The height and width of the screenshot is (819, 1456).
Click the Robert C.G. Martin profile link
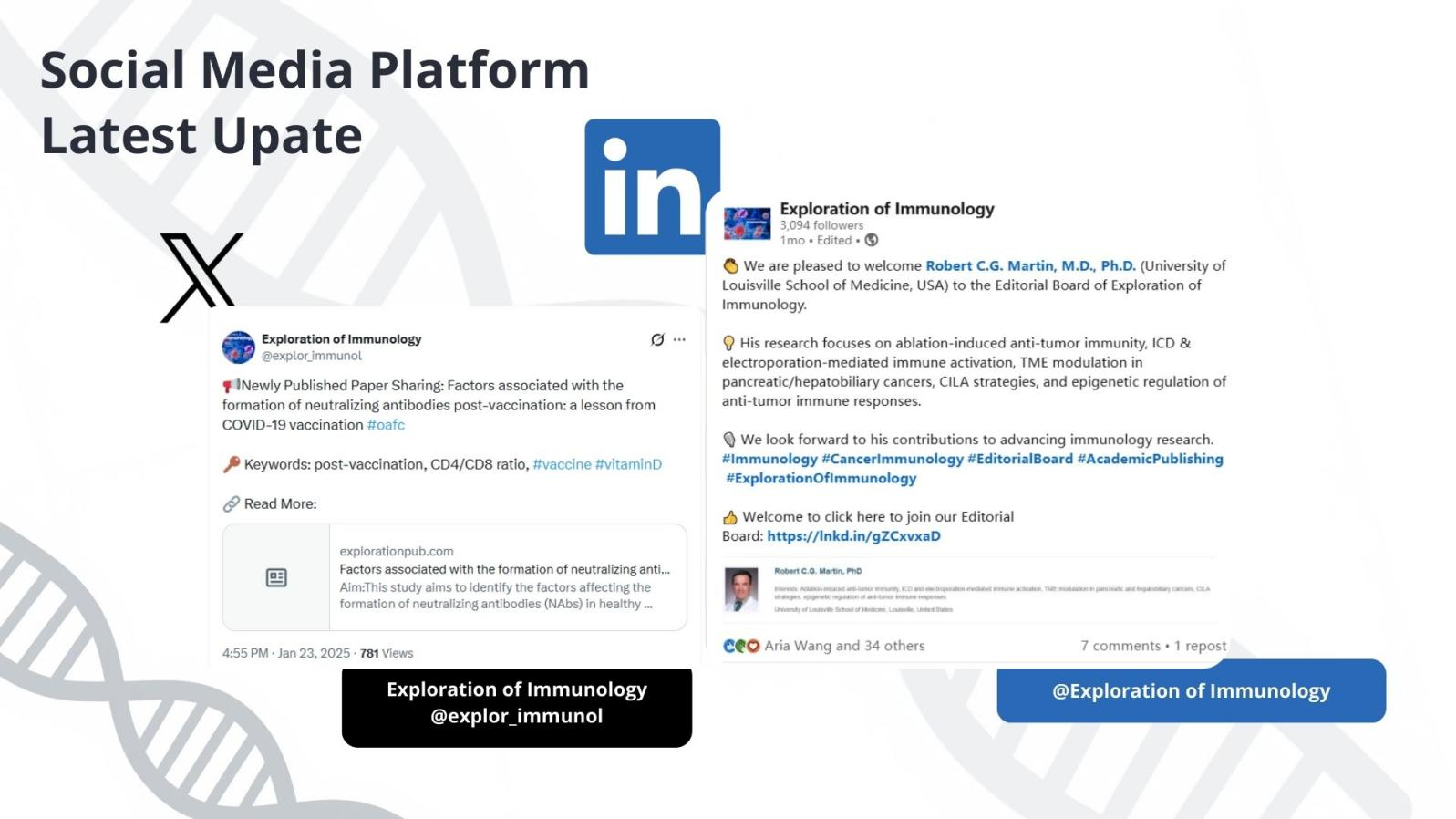(1030, 265)
